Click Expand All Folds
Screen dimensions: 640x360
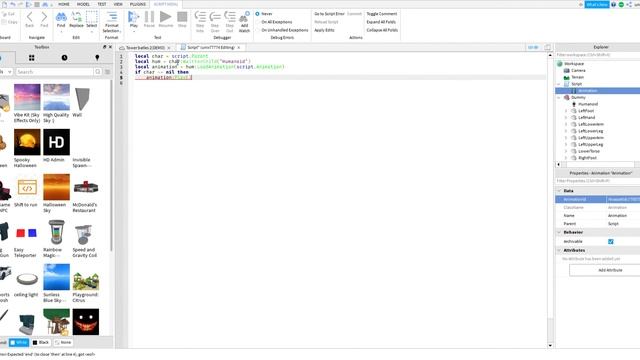click(x=381, y=22)
